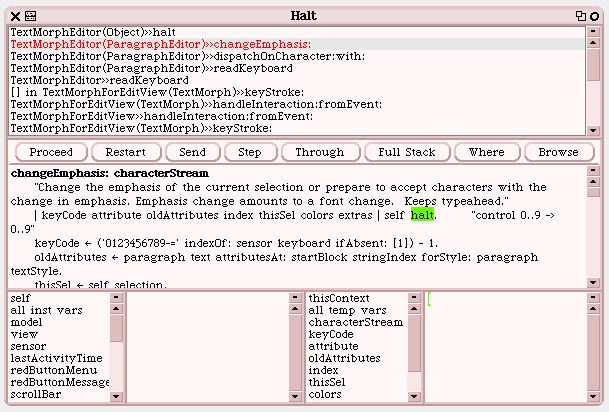This screenshot has height=412, width=609.
Task: Select 'self' in receiver inspector list
Action: click(x=59, y=298)
